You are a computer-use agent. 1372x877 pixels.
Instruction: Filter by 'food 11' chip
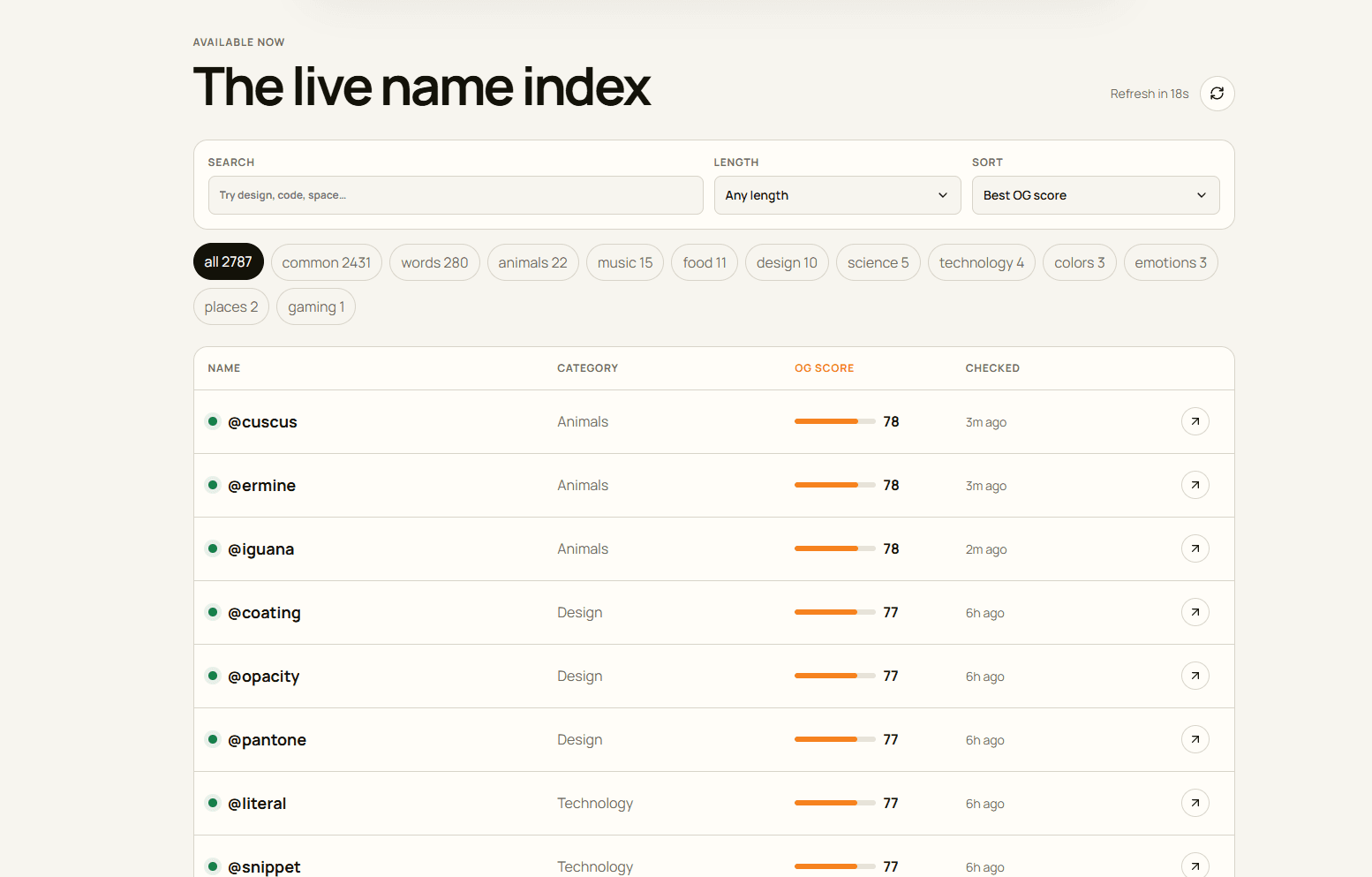(x=705, y=262)
